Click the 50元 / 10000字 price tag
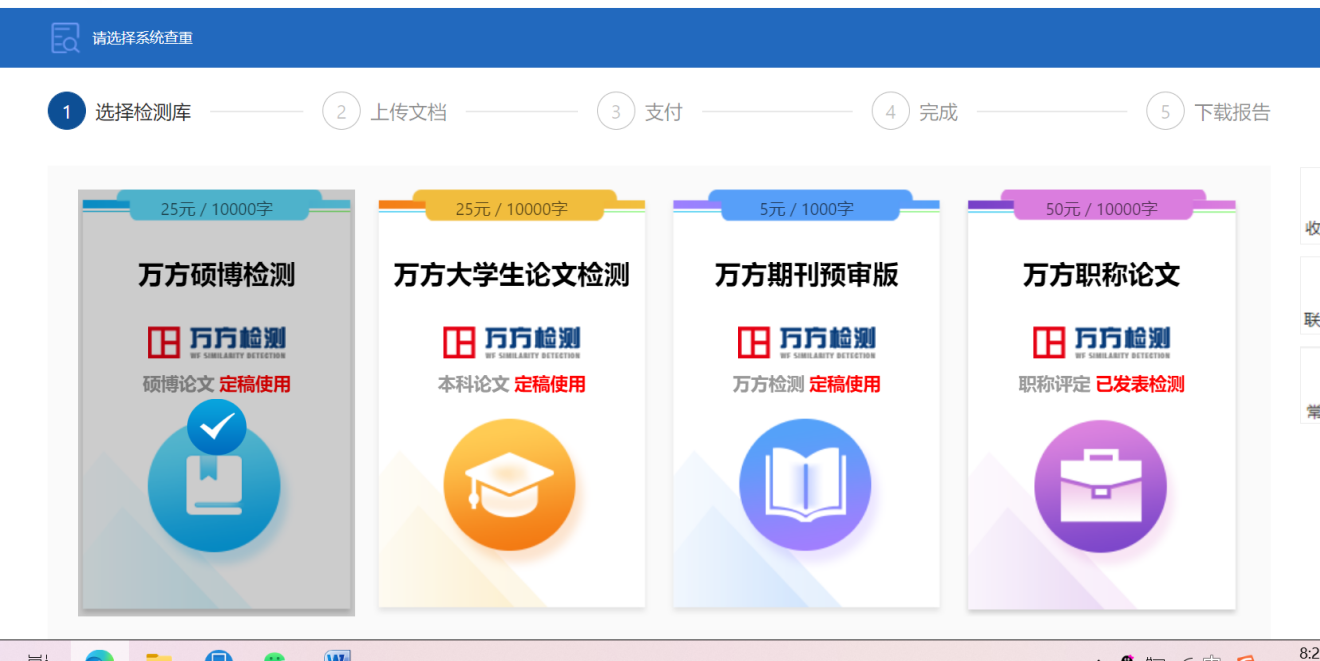 pos(1101,209)
